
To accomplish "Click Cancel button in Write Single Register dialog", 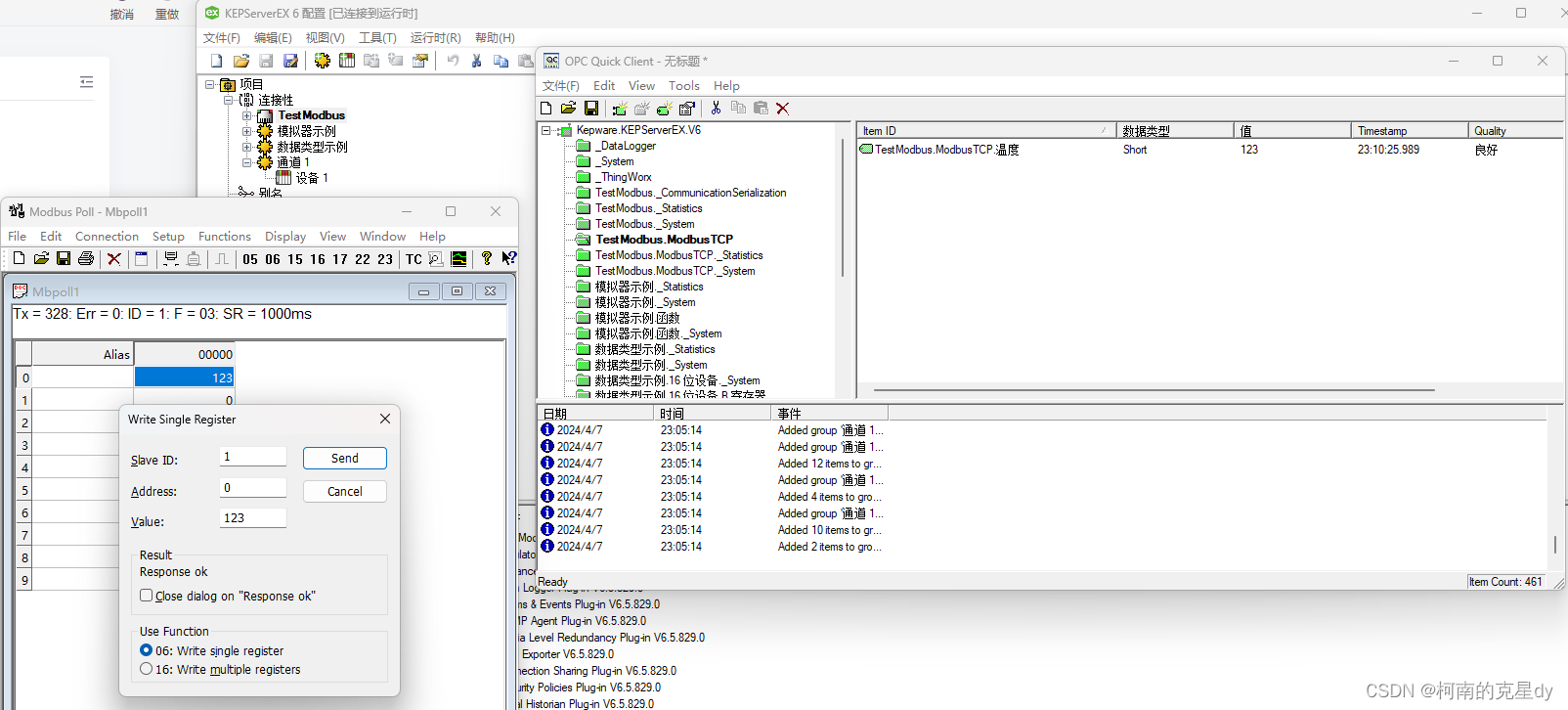I will 345,491.
